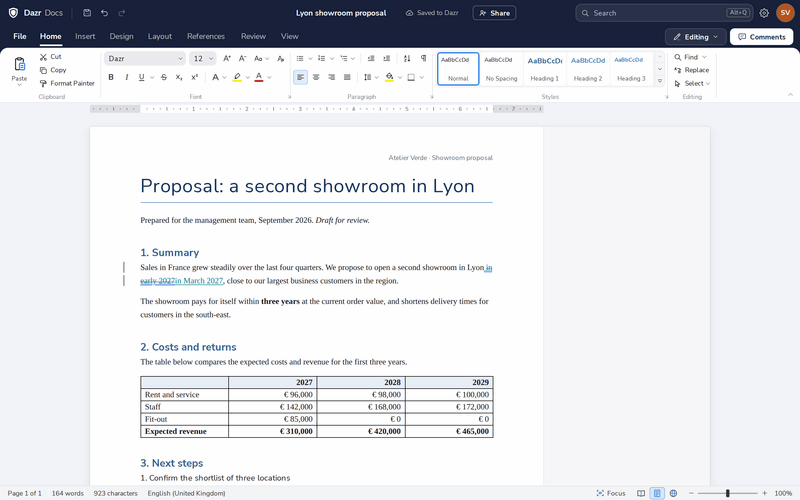Click the Copy icon

[x=43, y=70]
